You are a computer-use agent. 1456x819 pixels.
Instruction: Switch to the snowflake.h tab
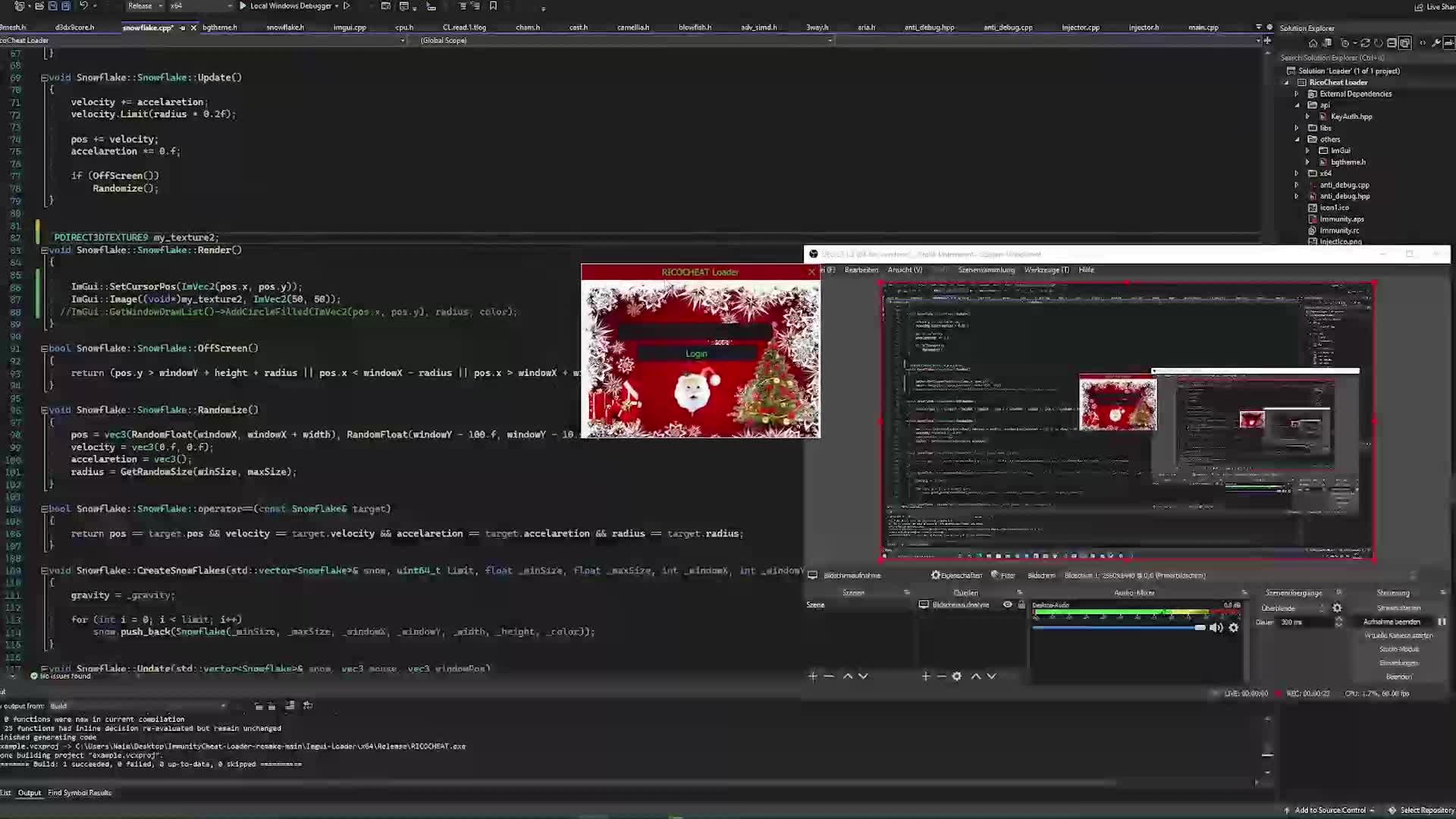coord(286,27)
